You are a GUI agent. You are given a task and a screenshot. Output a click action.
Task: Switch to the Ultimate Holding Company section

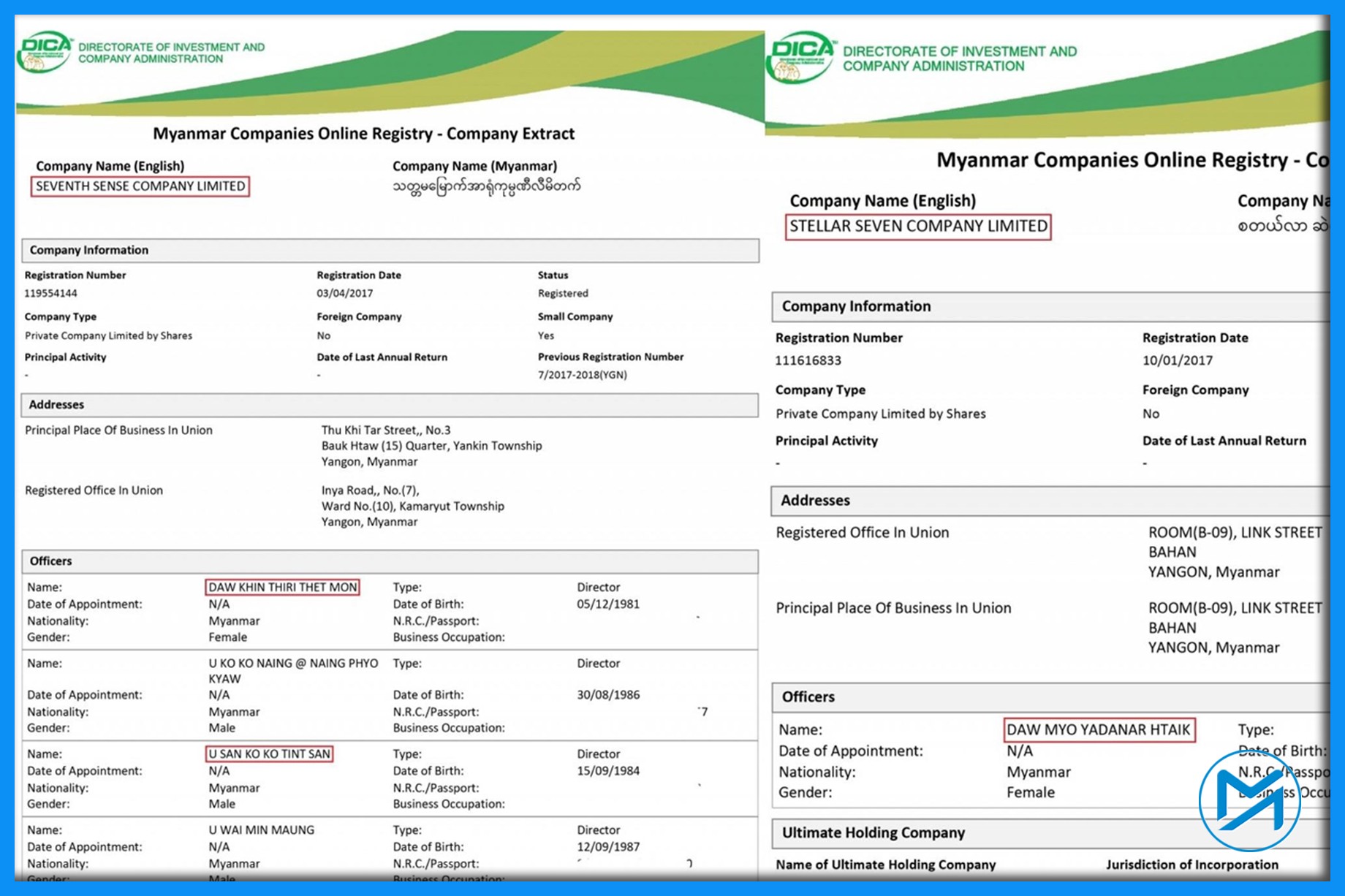click(872, 832)
